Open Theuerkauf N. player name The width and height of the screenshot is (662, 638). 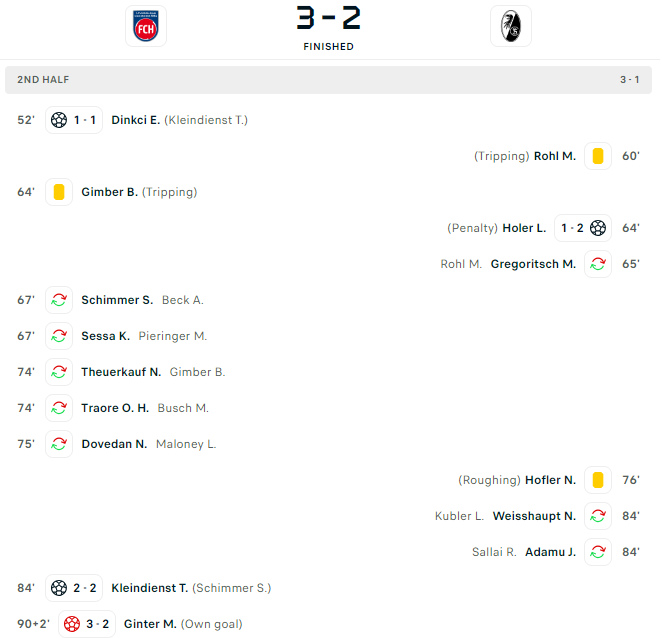click(121, 372)
